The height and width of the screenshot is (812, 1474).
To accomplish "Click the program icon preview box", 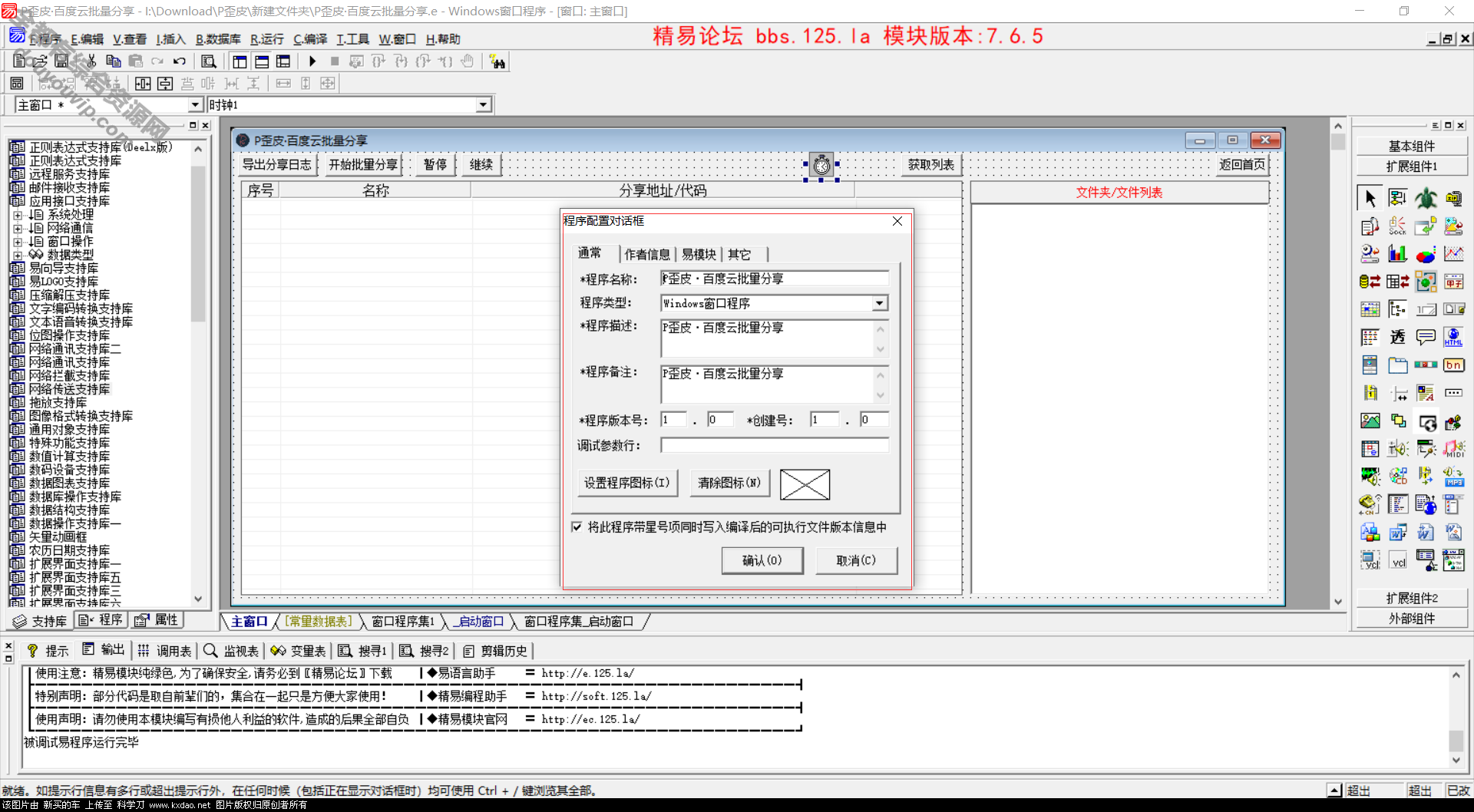I will pos(805,485).
